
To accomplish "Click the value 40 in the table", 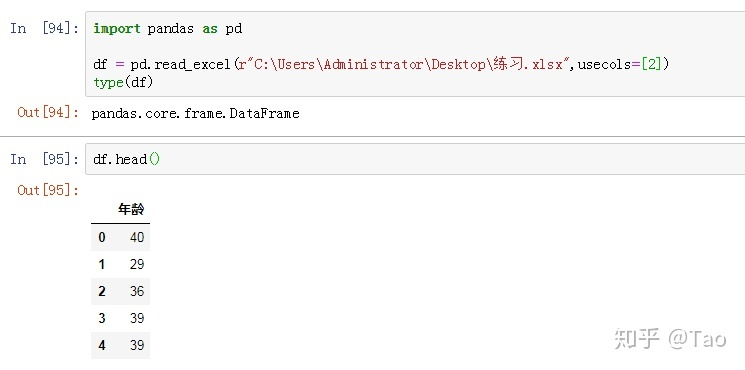I will 137,237.
